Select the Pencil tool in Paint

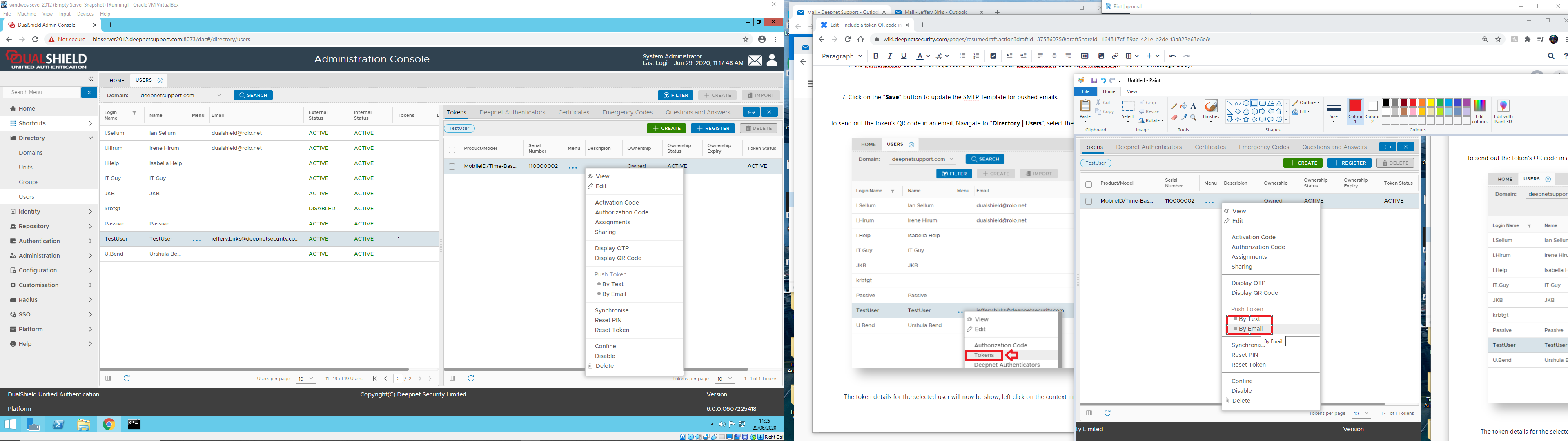(1174, 106)
